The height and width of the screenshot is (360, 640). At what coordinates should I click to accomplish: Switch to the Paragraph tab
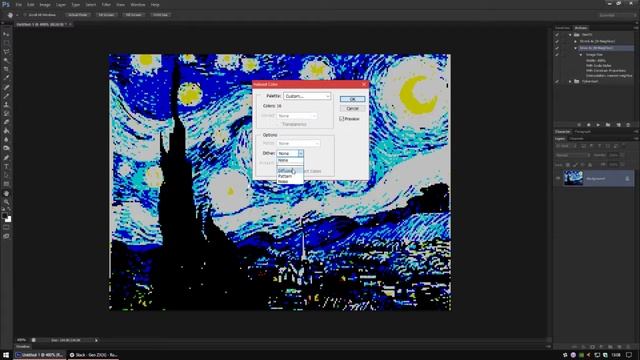(x=583, y=132)
